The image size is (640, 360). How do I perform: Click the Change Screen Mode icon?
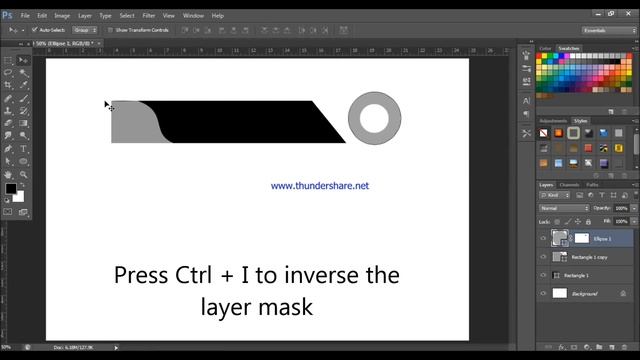23,212
